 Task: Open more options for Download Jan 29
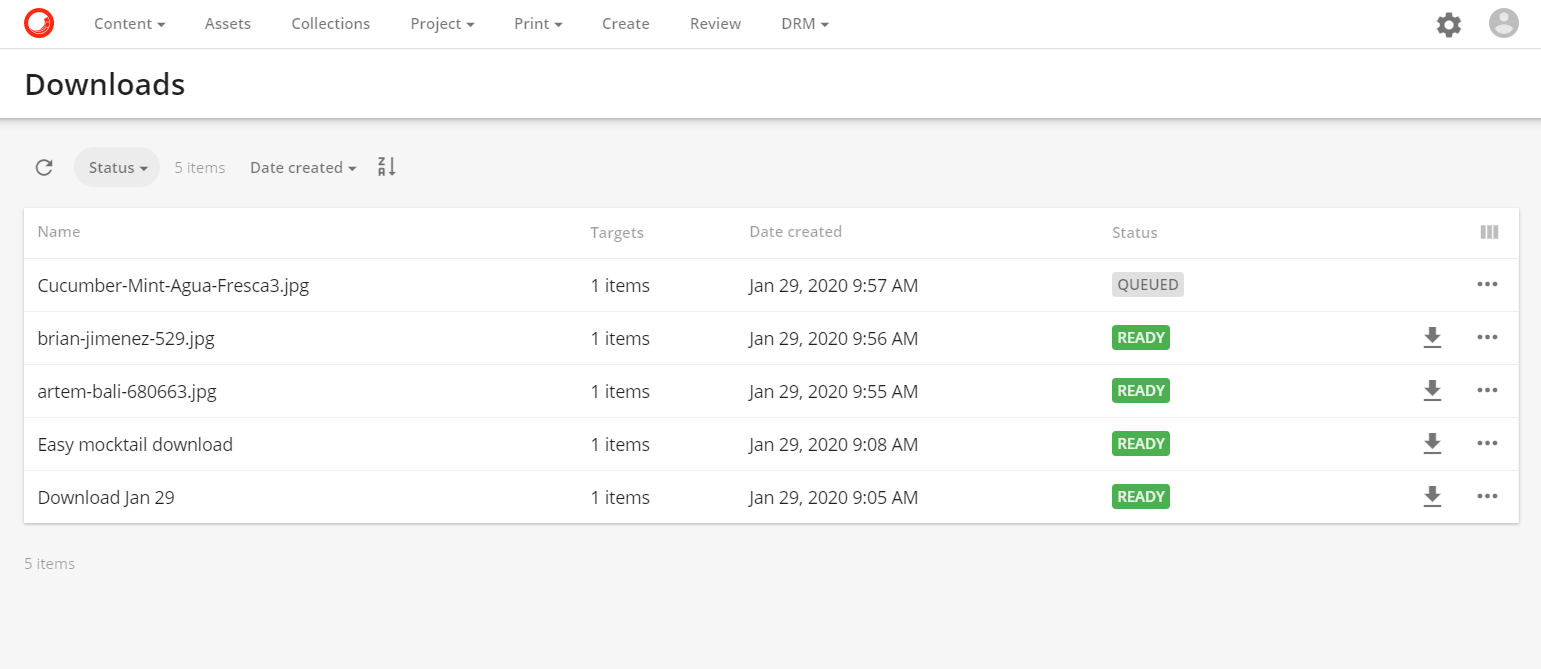[x=1487, y=496]
